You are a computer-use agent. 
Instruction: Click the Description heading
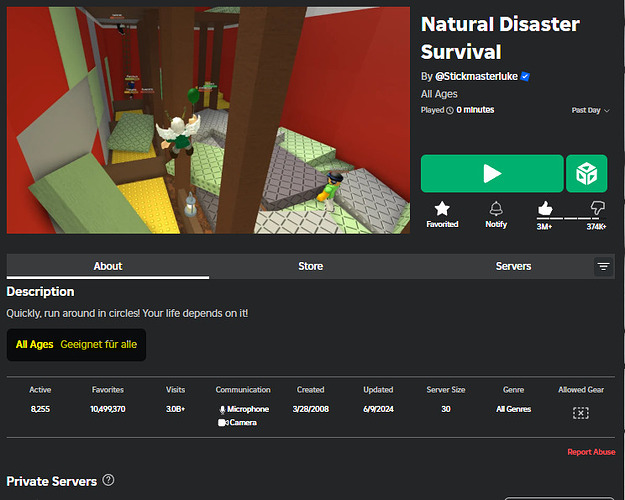coord(40,291)
